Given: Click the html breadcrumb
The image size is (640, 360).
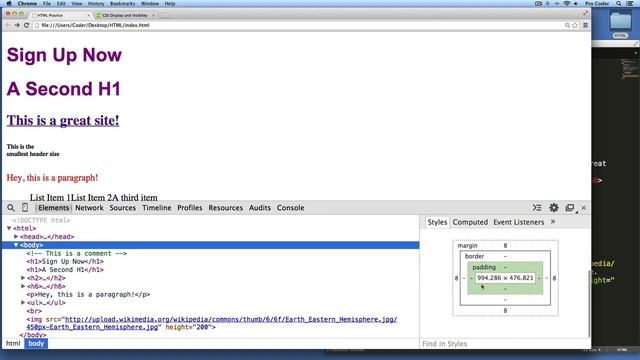Looking at the screenshot, I should [13, 343].
